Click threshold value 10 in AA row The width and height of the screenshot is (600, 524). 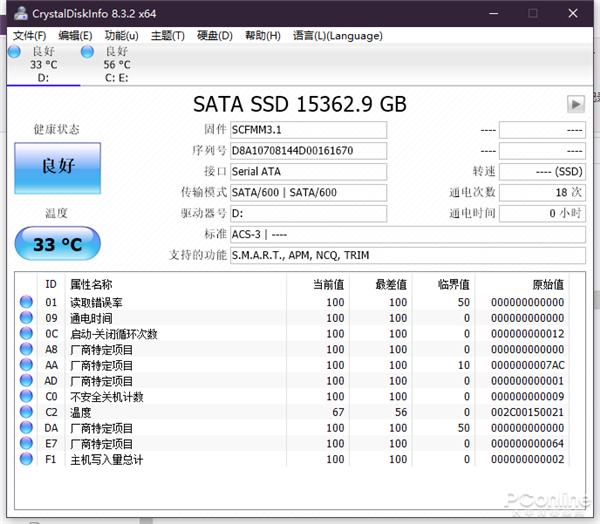(464, 365)
